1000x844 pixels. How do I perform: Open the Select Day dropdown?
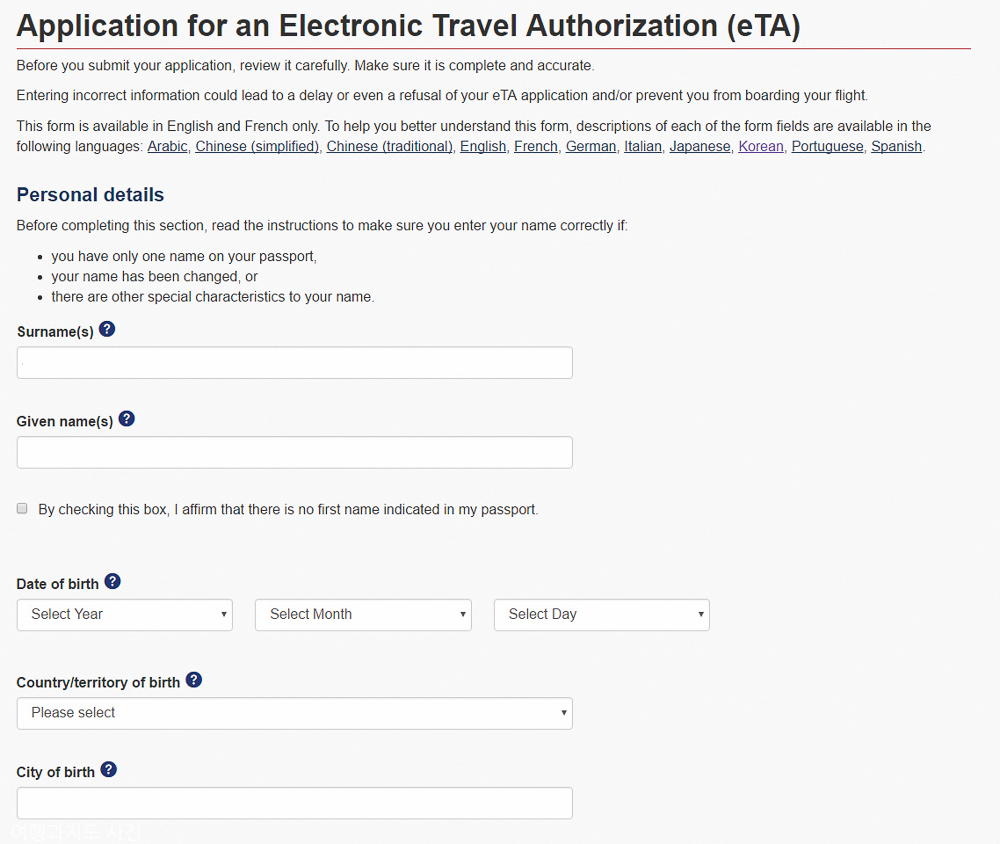click(602, 614)
